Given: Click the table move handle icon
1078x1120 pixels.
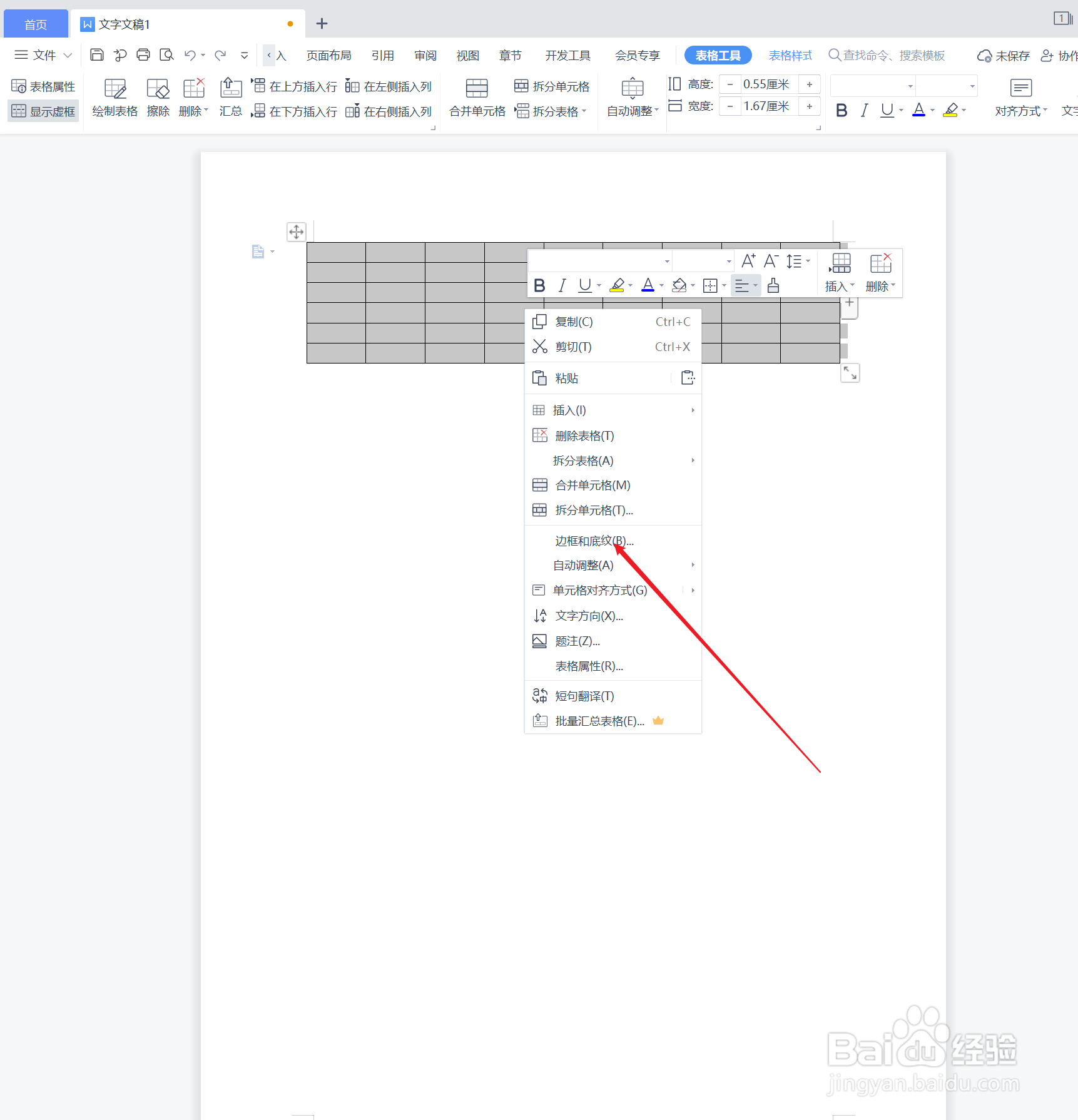Looking at the screenshot, I should (297, 232).
